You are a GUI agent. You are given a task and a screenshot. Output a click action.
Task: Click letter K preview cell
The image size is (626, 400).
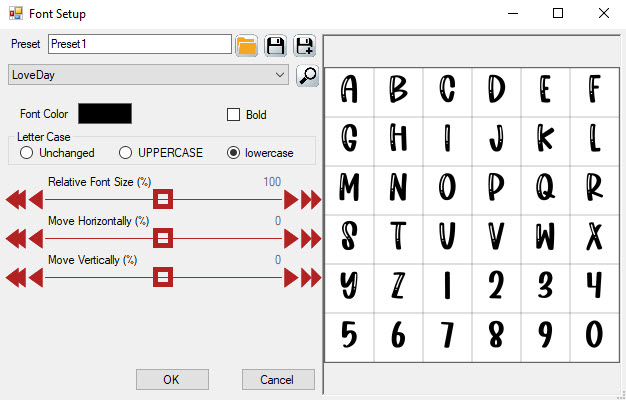pos(545,141)
